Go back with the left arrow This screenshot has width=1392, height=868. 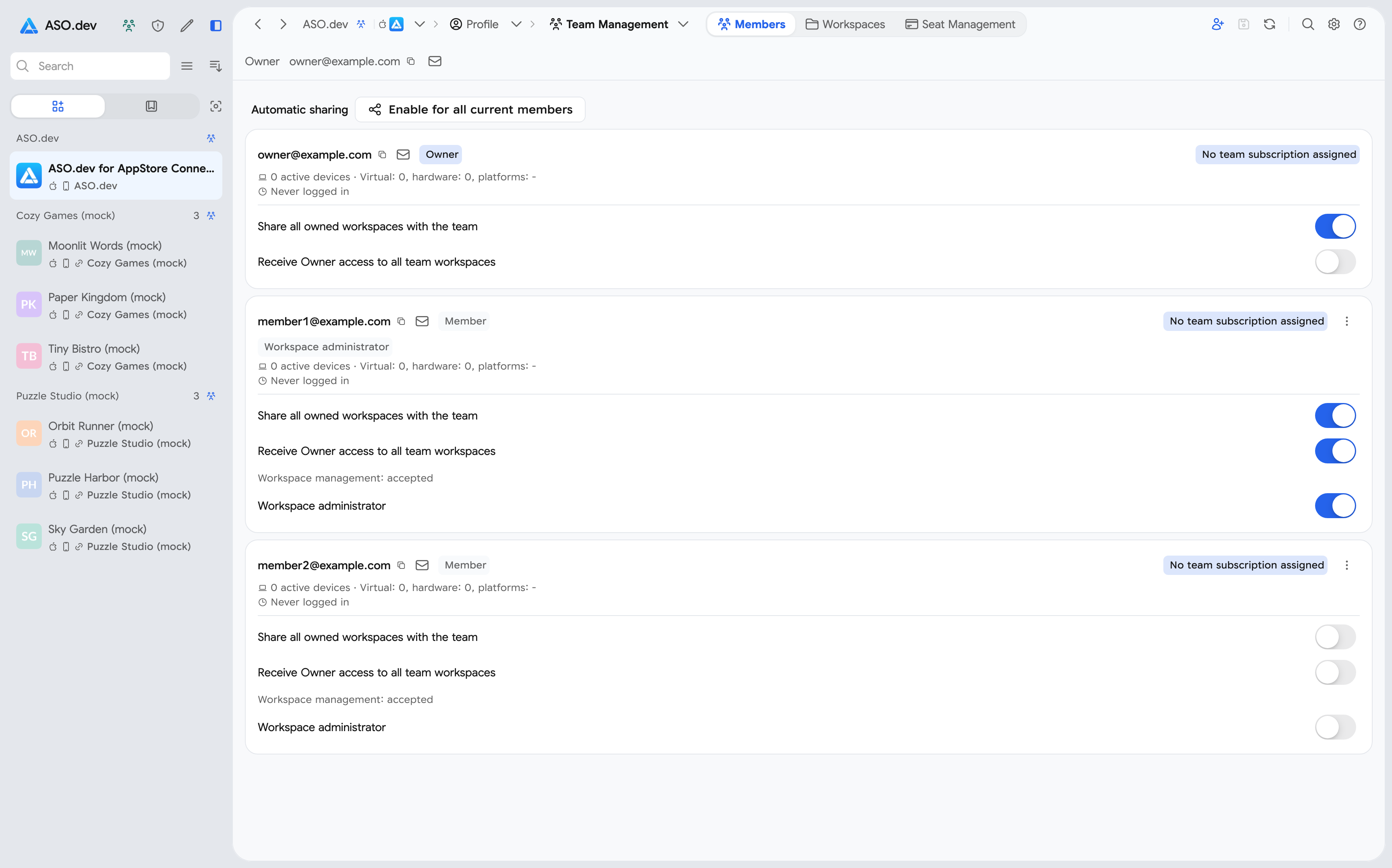tap(258, 24)
